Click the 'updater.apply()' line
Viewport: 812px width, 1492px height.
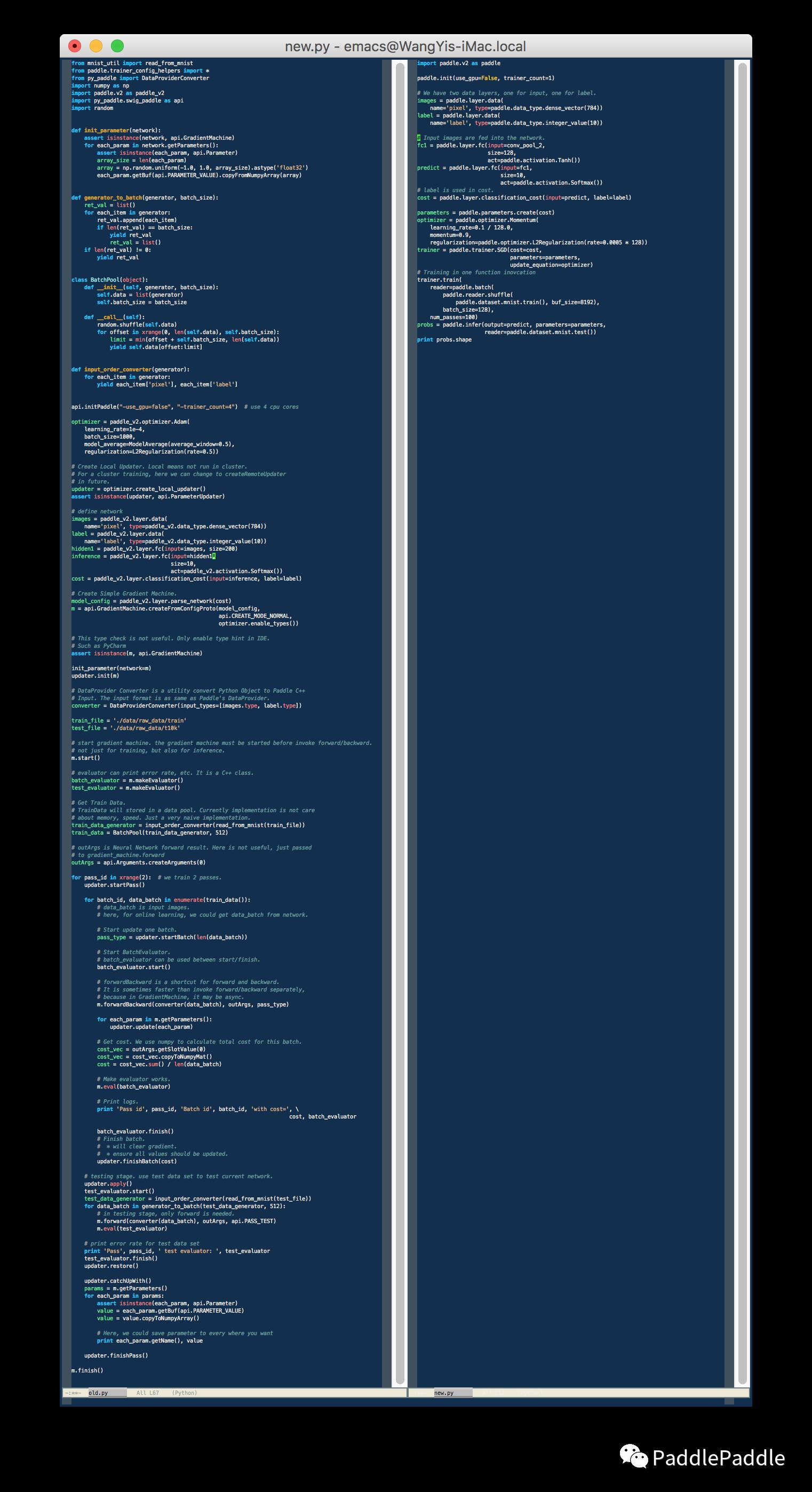click(108, 1184)
